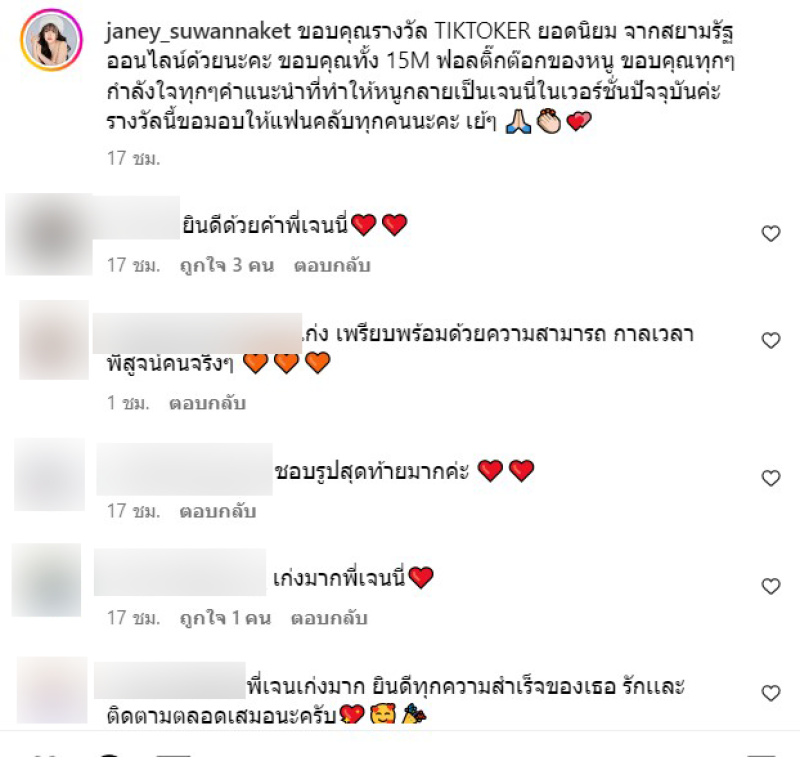This screenshot has height=757, width=800.
Task: Reply to the 'เก่งมากพี่เจนนี่' comment
Action: click(329, 618)
